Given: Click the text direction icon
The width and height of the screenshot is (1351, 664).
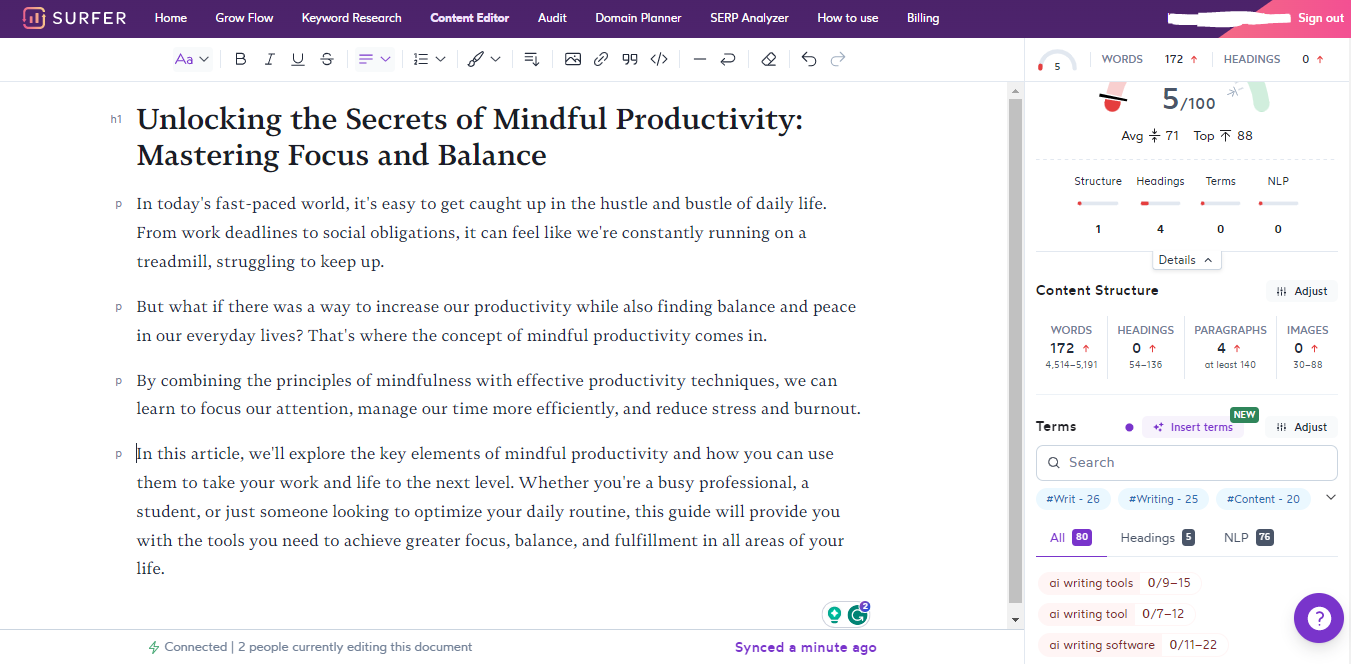Looking at the screenshot, I should pyautogui.click(x=532, y=59).
